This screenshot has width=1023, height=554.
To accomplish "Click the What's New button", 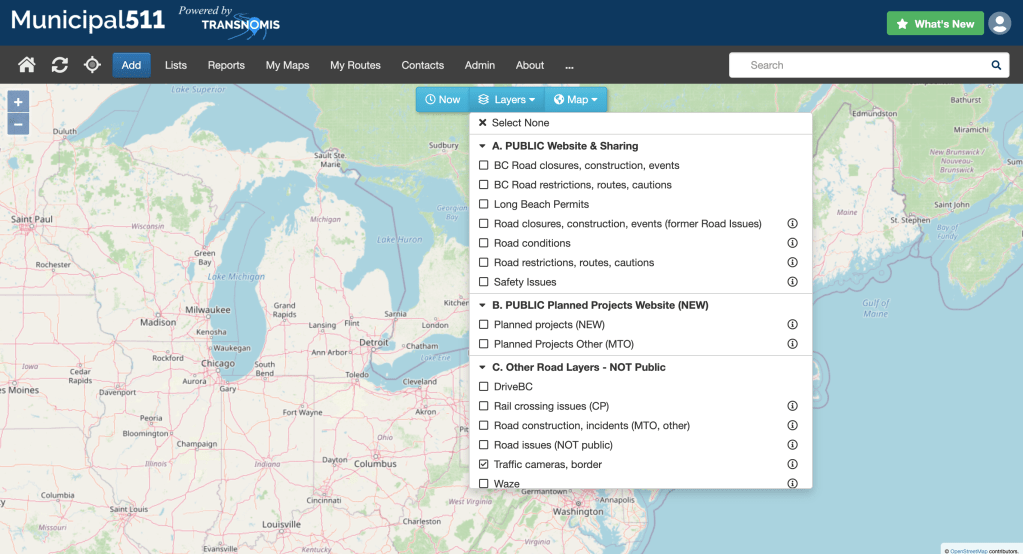I will 935,24.
